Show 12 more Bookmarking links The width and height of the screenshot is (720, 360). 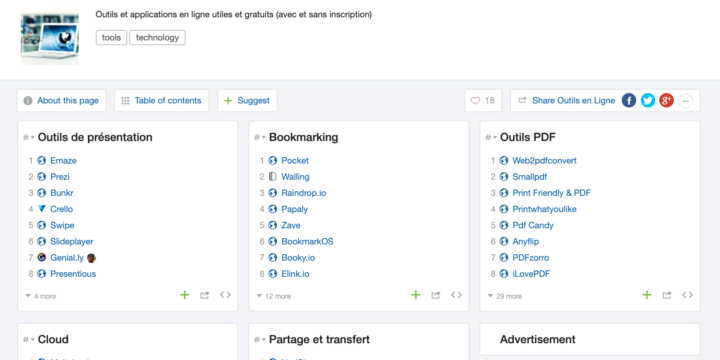[273, 296]
